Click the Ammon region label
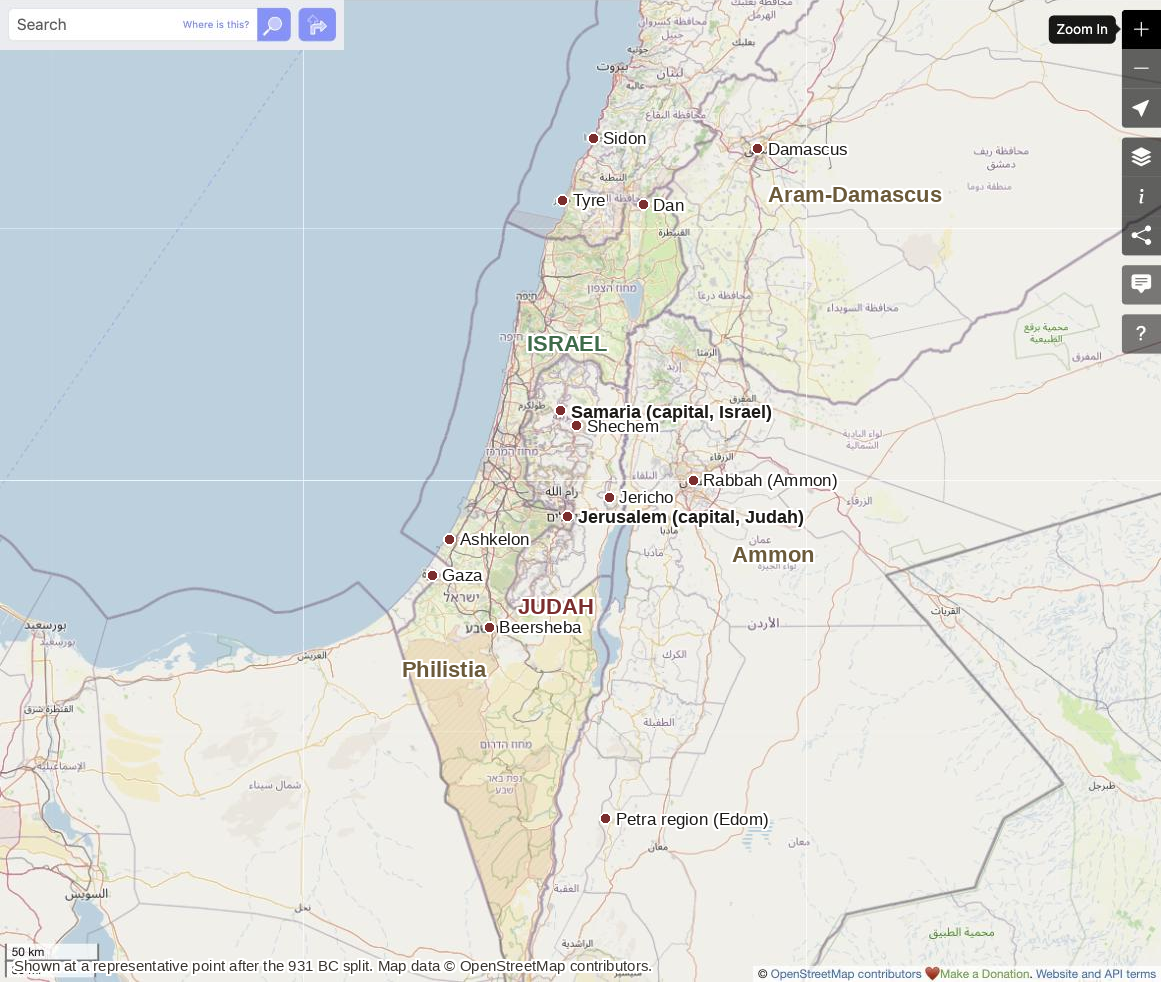This screenshot has width=1161, height=982. tap(773, 555)
